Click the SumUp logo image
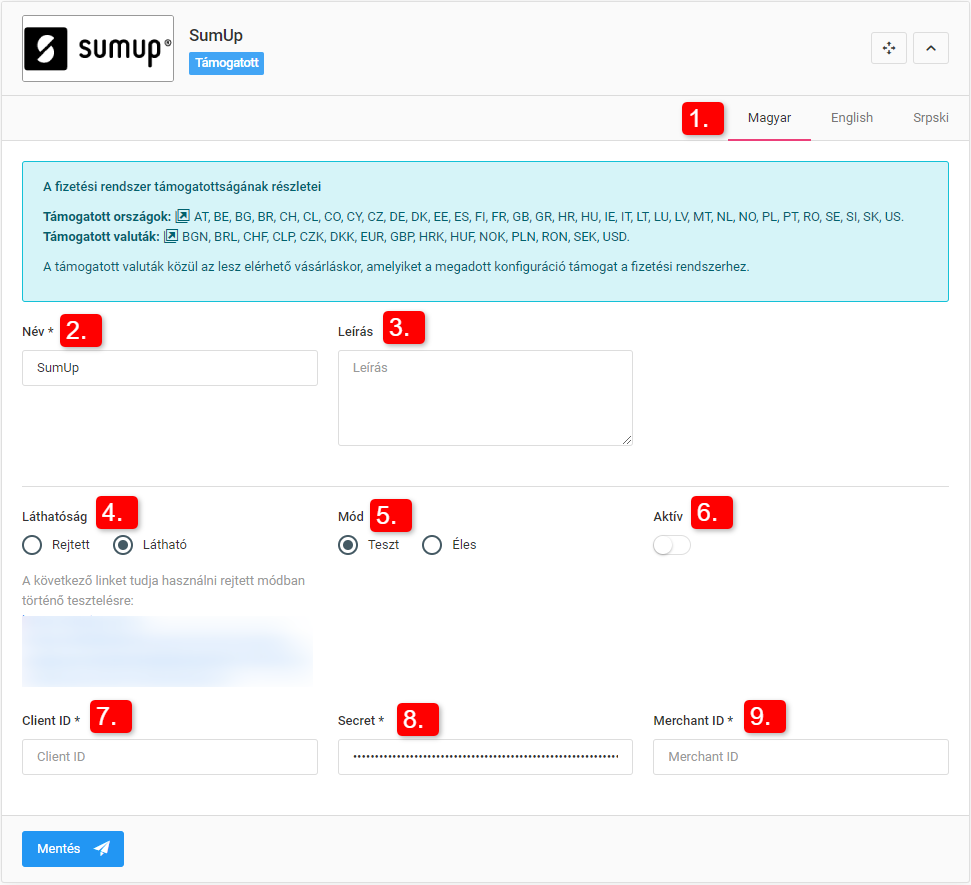Image resolution: width=971 pixels, height=885 pixels. [97, 48]
